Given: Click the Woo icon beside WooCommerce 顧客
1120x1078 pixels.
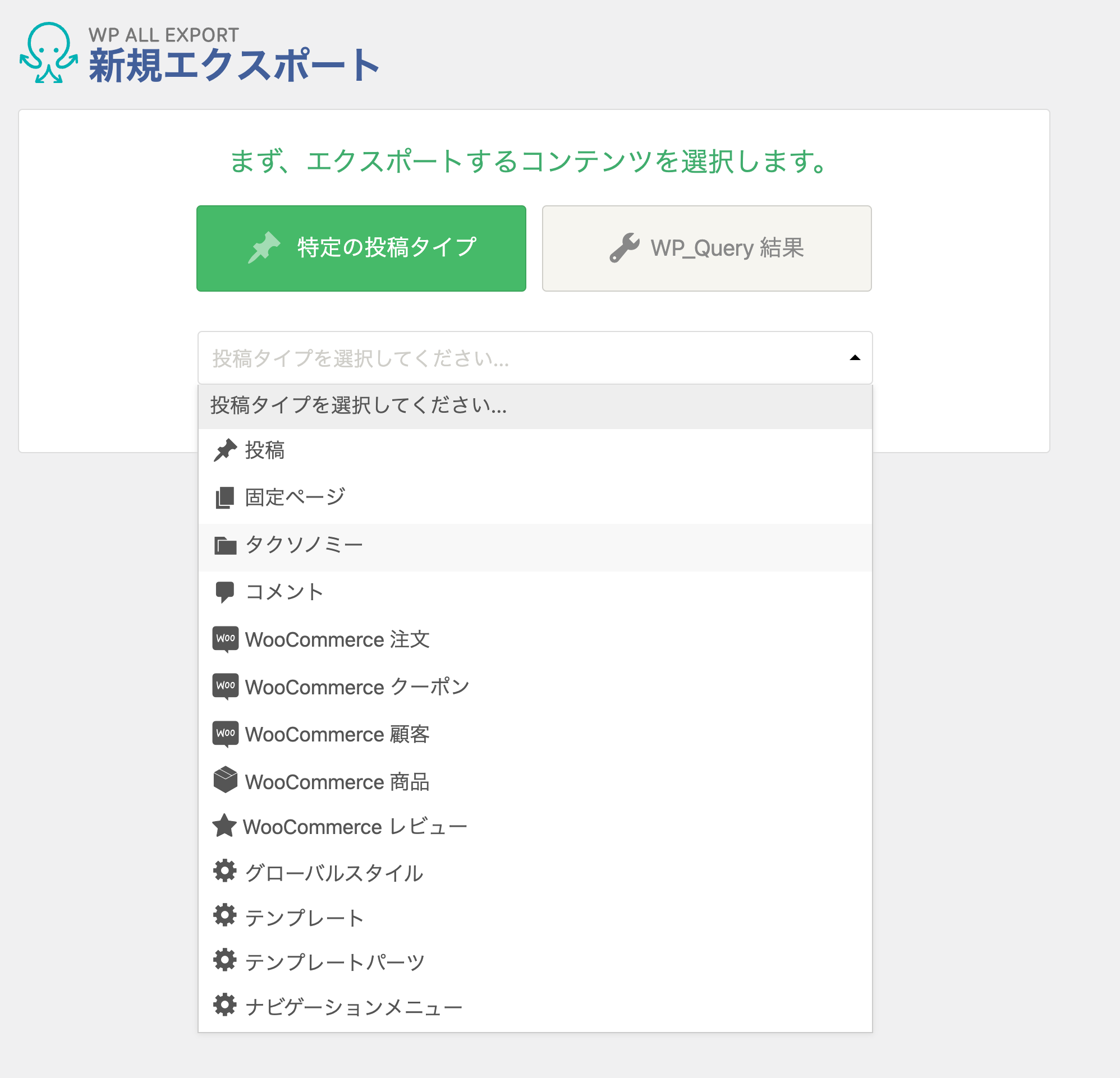Looking at the screenshot, I should 225,734.
